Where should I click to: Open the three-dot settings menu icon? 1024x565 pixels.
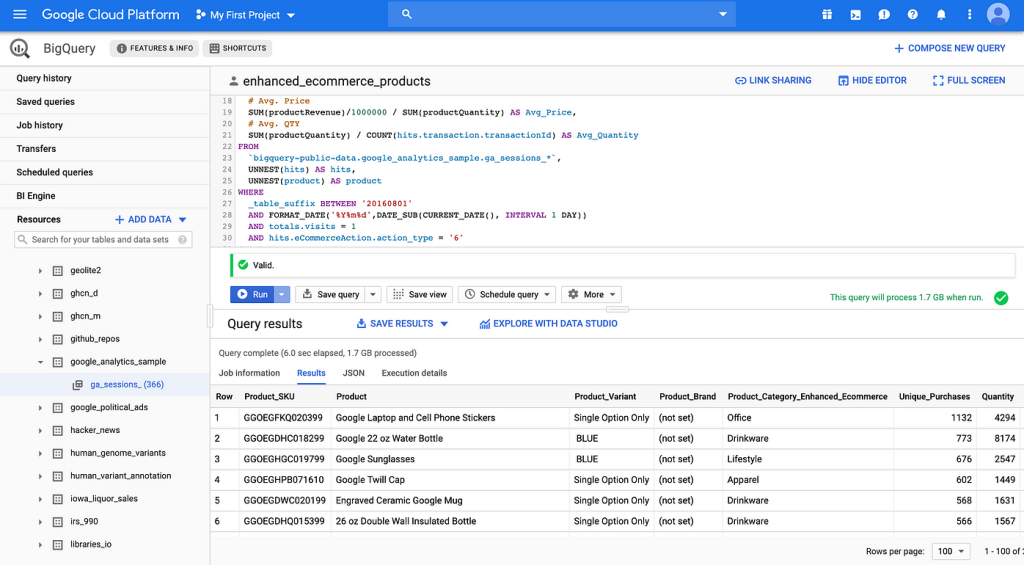coord(969,14)
